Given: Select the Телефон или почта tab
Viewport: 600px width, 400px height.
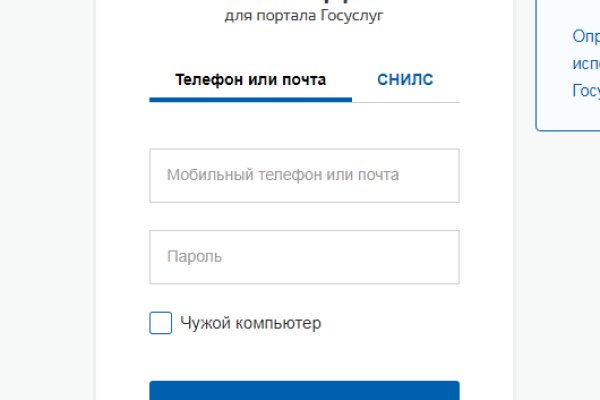Looking at the screenshot, I should [250, 80].
